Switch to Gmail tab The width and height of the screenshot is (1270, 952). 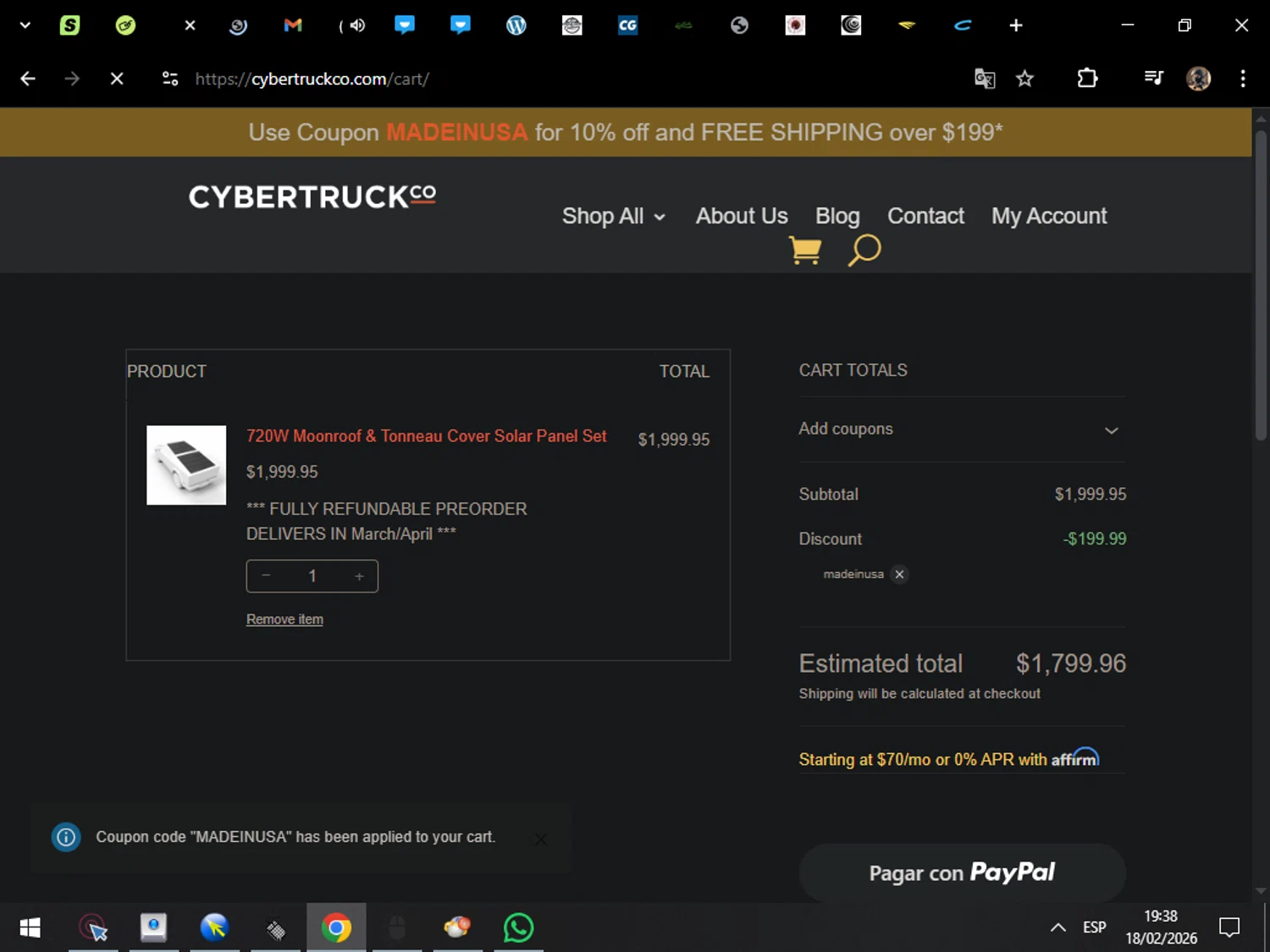click(293, 25)
